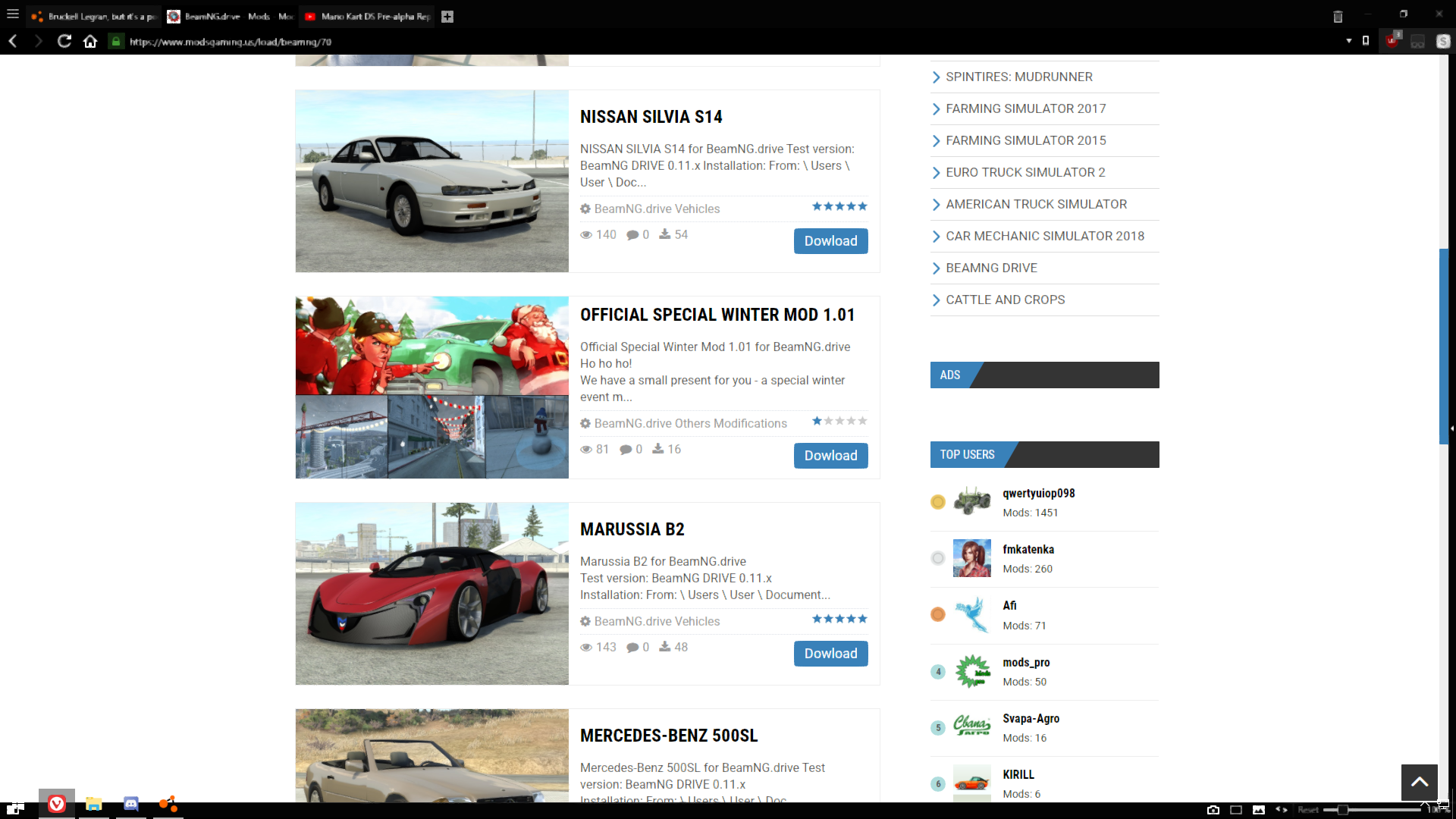Switch to Mario Kart DS Pre-alpha YouTube tab
Screen dimensions: 1456x819
tap(367, 17)
